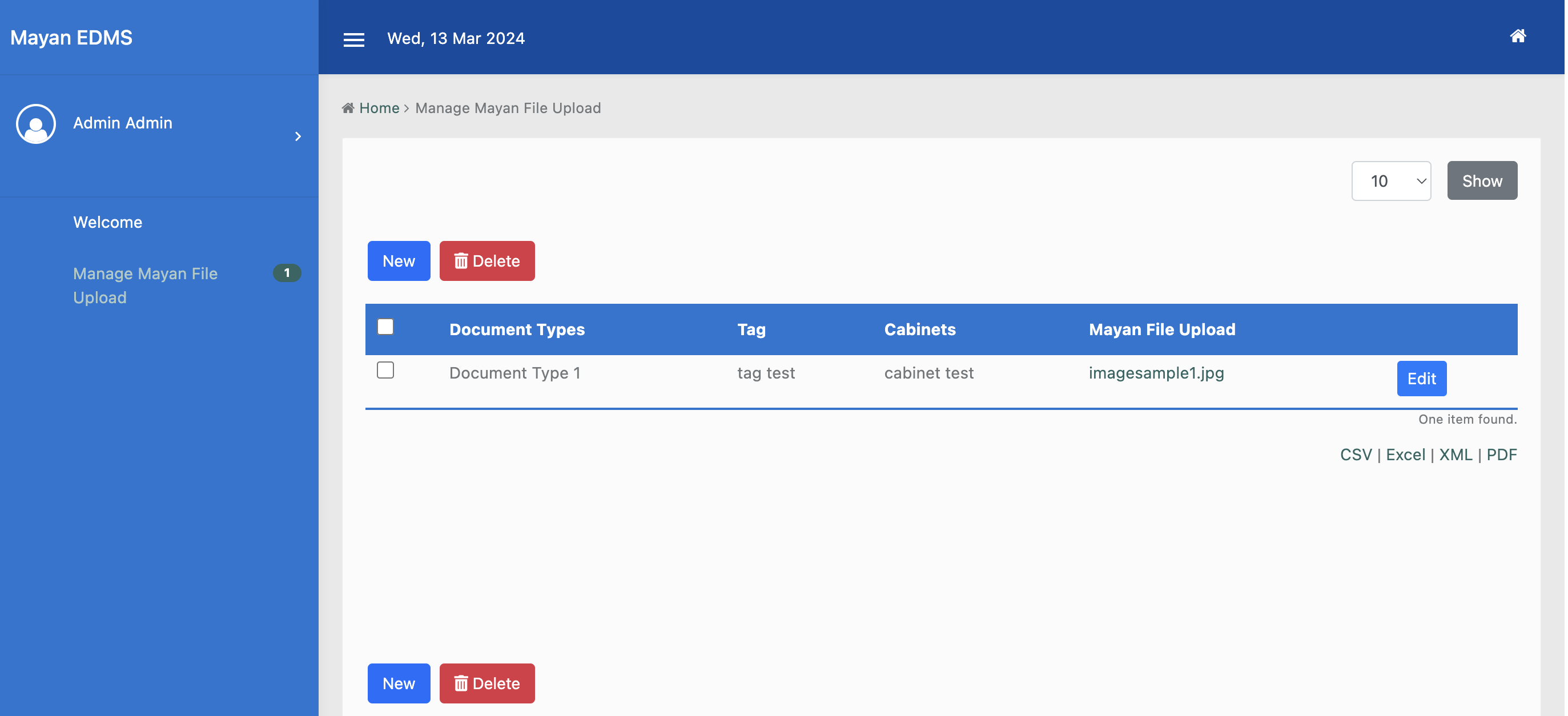The height and width of the screenshot is (716, 1568).
Task: Click the breadcrumb home icon
Action: click(x=348, y=108)
